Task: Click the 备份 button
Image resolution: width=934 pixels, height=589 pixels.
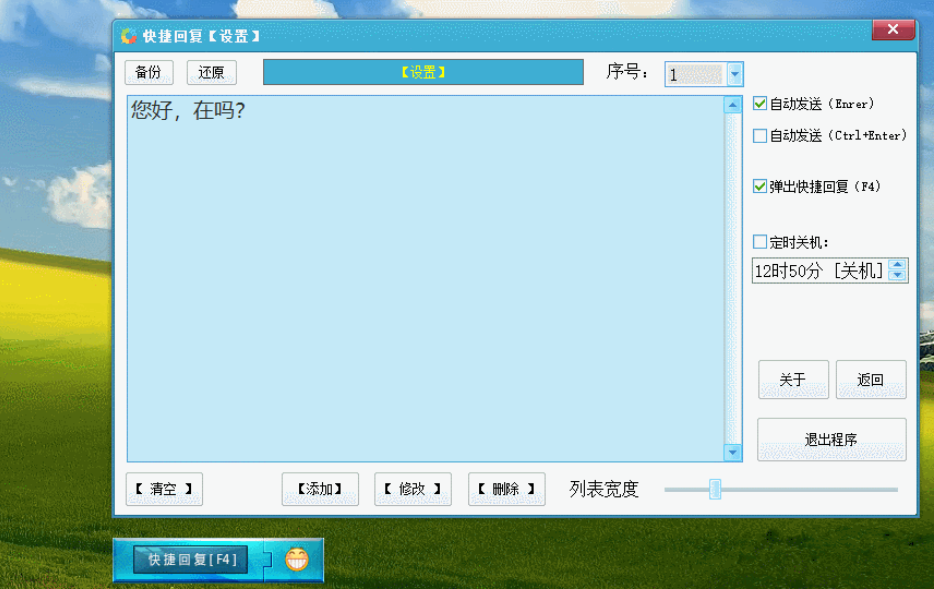Action: pyautogui.click(x=148, y=73)
